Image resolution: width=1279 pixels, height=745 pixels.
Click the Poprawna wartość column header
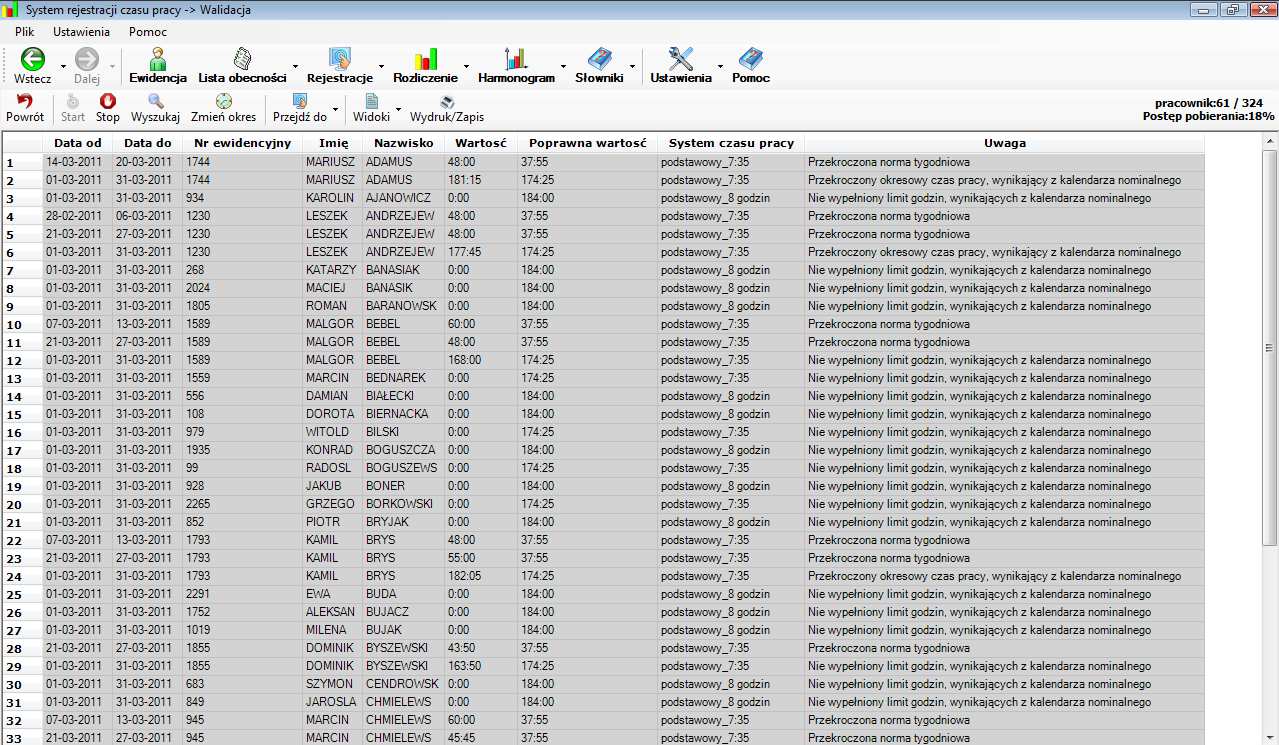(588, 143)
